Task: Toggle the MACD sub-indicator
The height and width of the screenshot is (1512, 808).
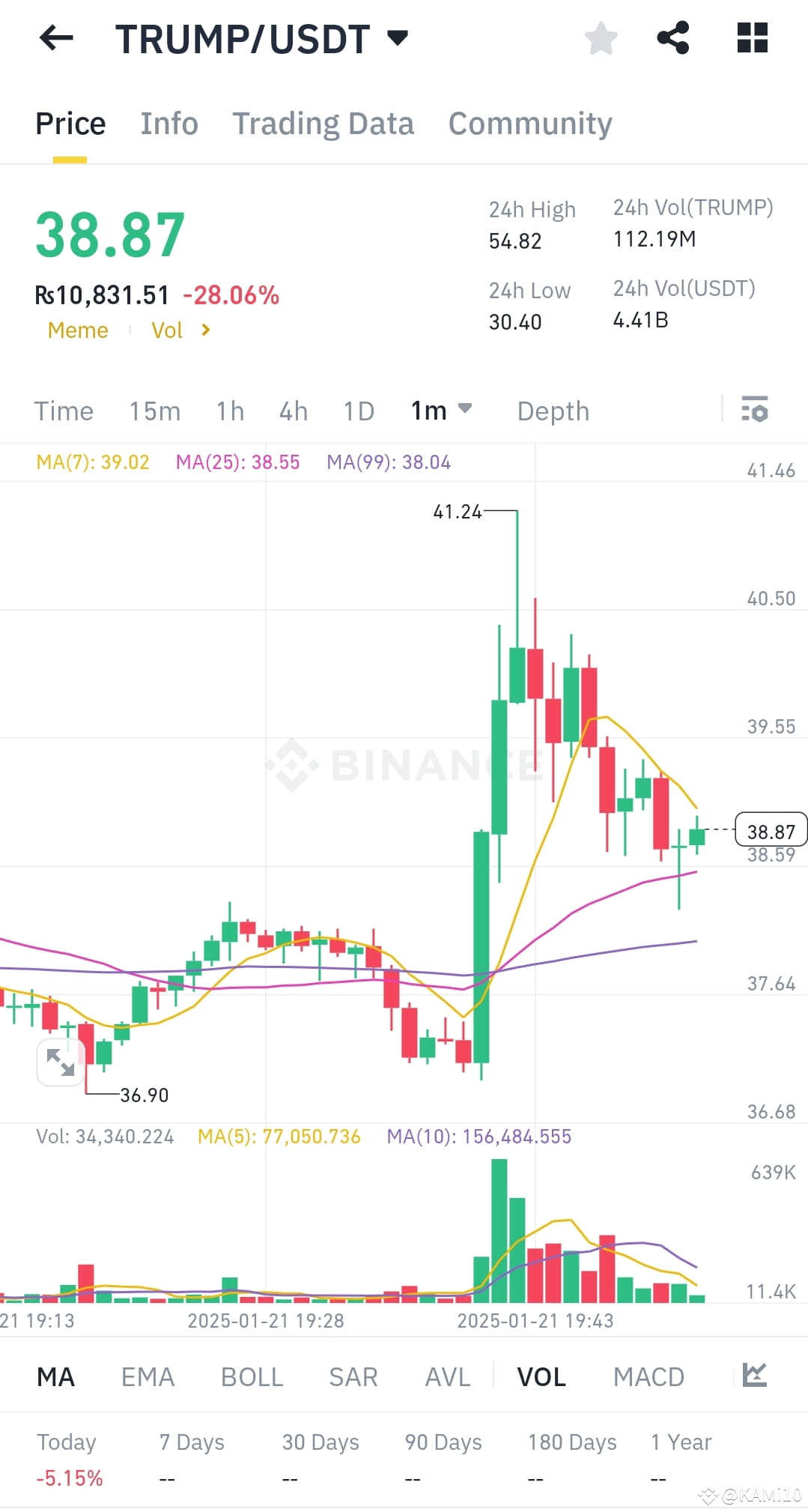Action: tap(648, 1377)
